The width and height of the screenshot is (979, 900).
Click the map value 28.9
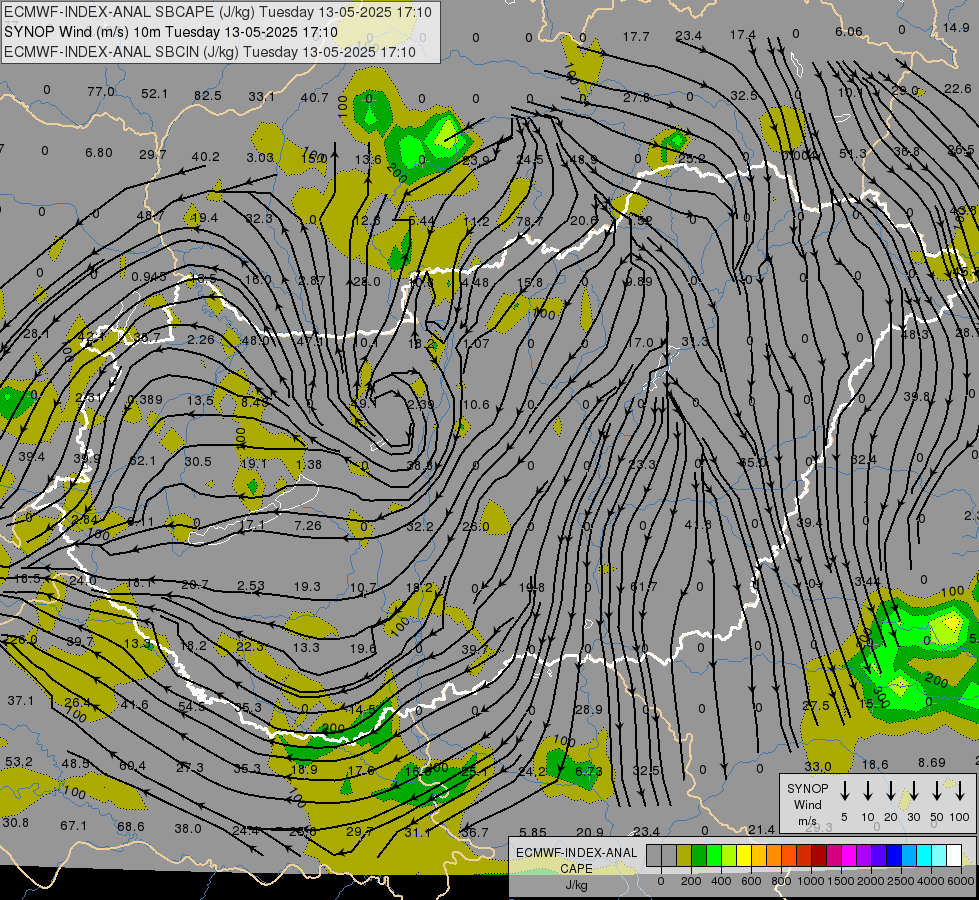pyautogui.click(x=589, y=710)
